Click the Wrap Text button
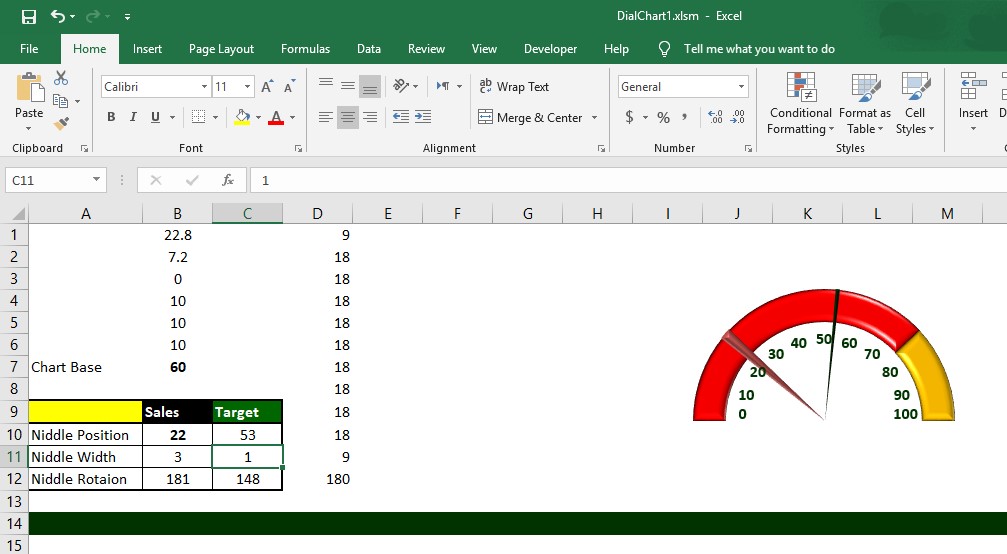Viewport: 1007px width, 554px height. pyautogui.click(x=515, y=87)
